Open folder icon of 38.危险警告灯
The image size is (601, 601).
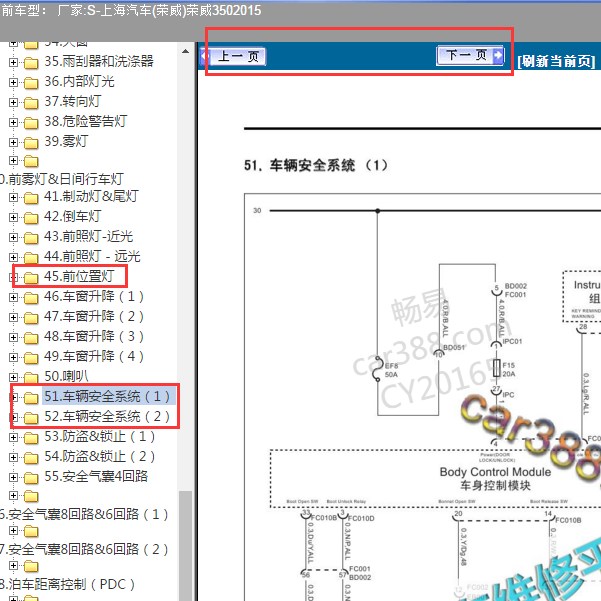tap(31, 122)
